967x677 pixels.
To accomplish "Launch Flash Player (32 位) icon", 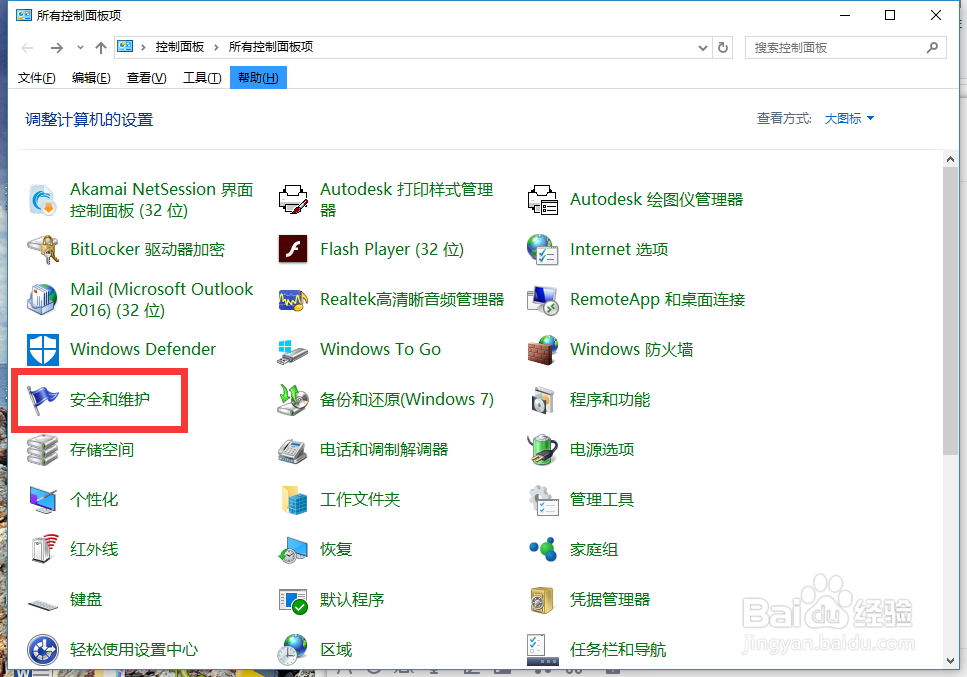I will [x=293, y=249].
